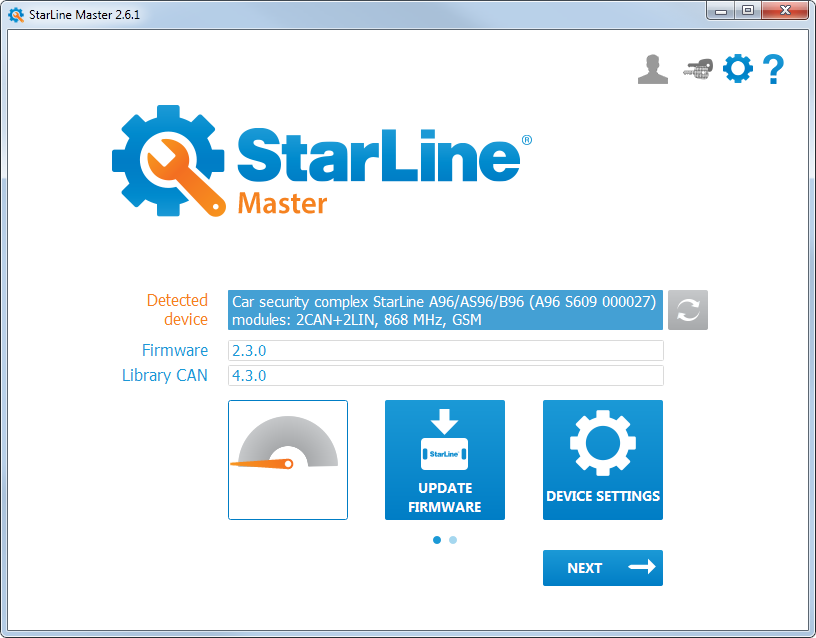The image size is (816, 638).
Task: Close the StarLine Master window
Action: click(785, 10)
